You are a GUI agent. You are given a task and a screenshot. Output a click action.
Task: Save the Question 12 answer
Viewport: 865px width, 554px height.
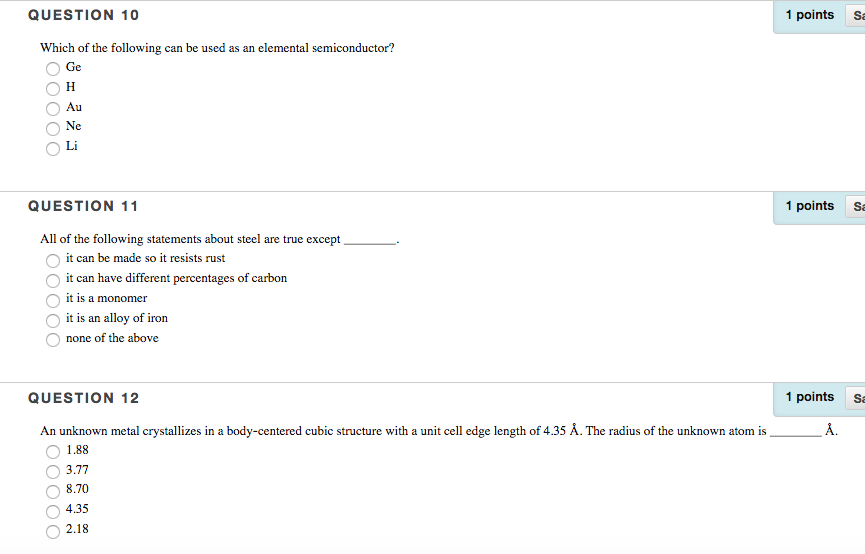pyautogui.click(x=856, y=398)
